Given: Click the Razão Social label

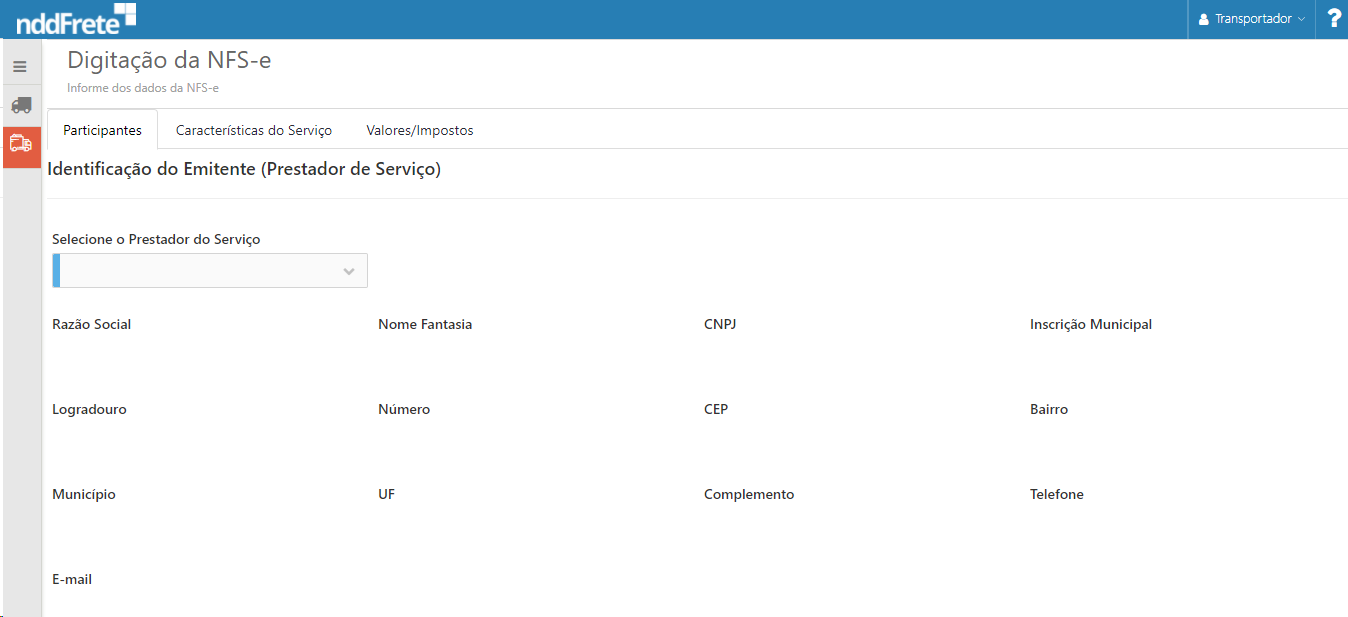Looking at the screenshot, I should coord(92,324).
